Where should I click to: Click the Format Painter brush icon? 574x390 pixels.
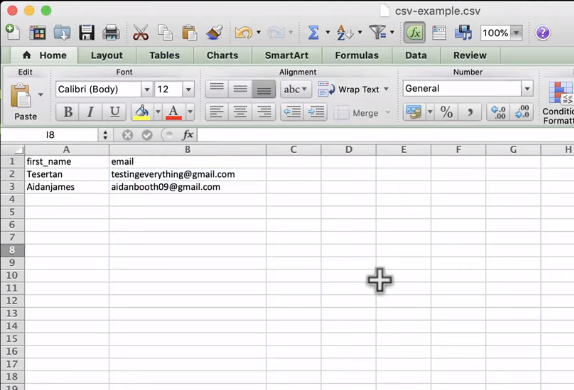214,33
